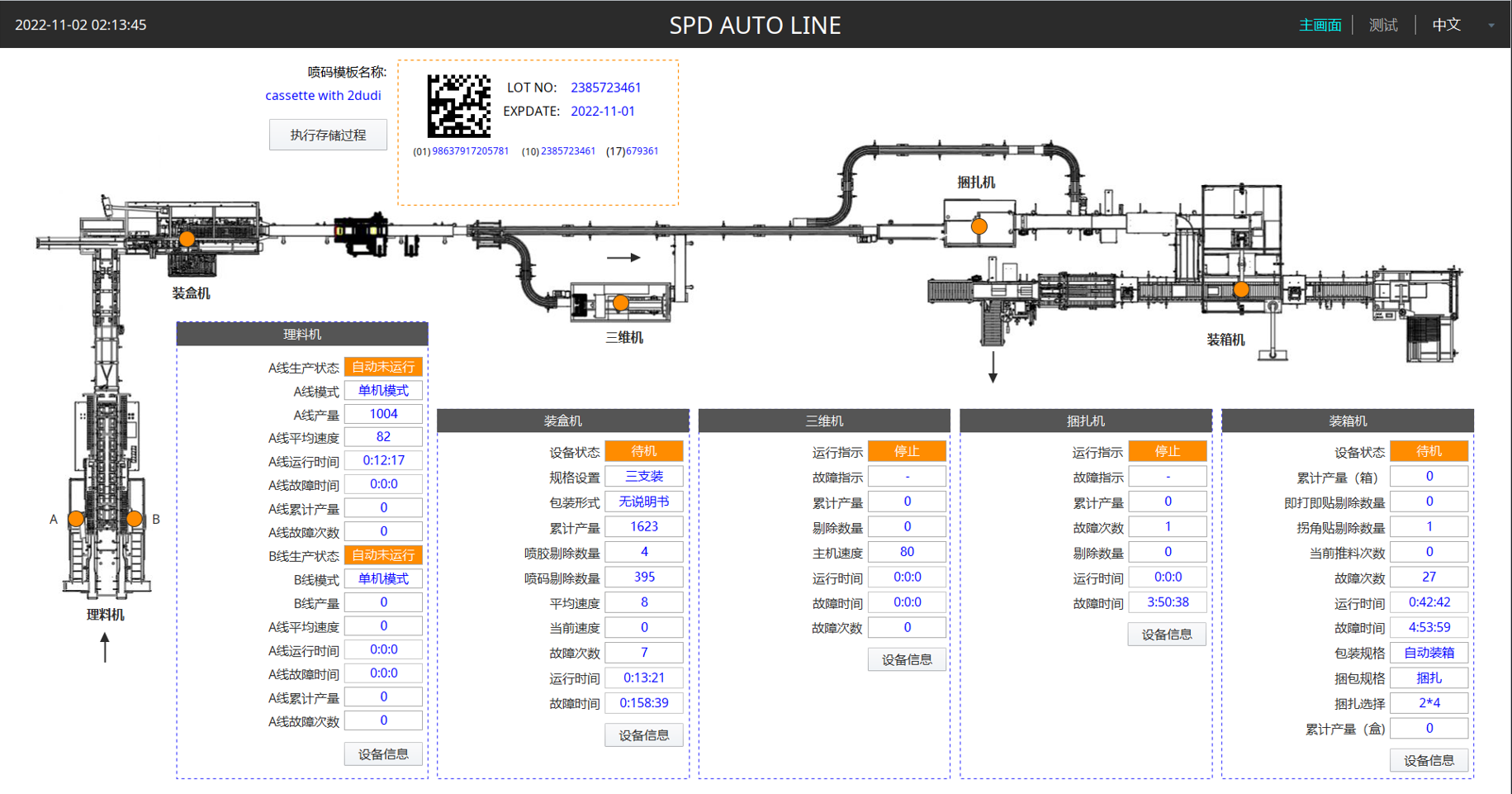Open 设备信息 in the 装箱机 panel

pyautogui.click(x=1429, y=760)
